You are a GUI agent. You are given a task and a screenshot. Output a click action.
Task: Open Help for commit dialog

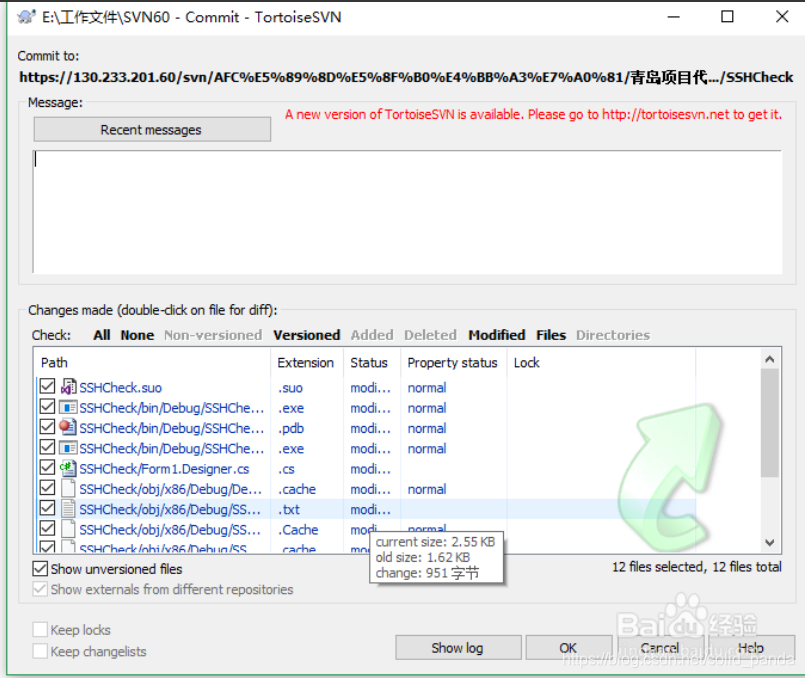[751, 648]
